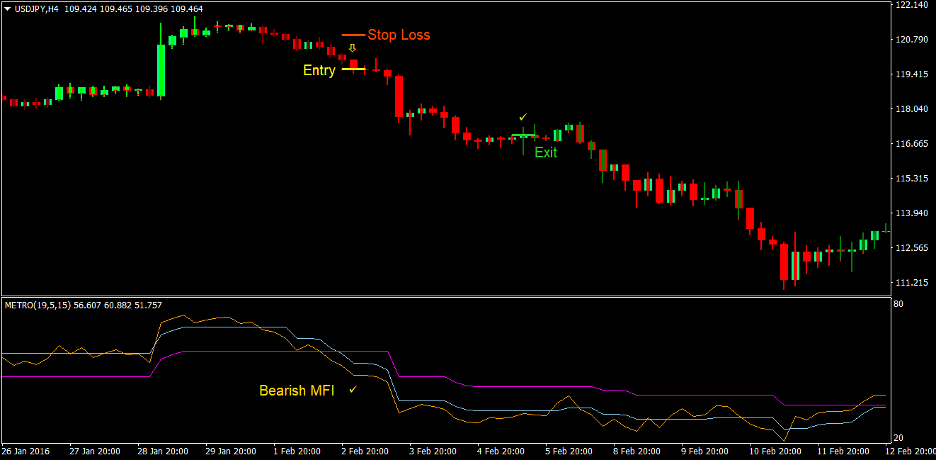Click the 12 Feb 20:00 time label
936x460 pixels.
[910, 451]
